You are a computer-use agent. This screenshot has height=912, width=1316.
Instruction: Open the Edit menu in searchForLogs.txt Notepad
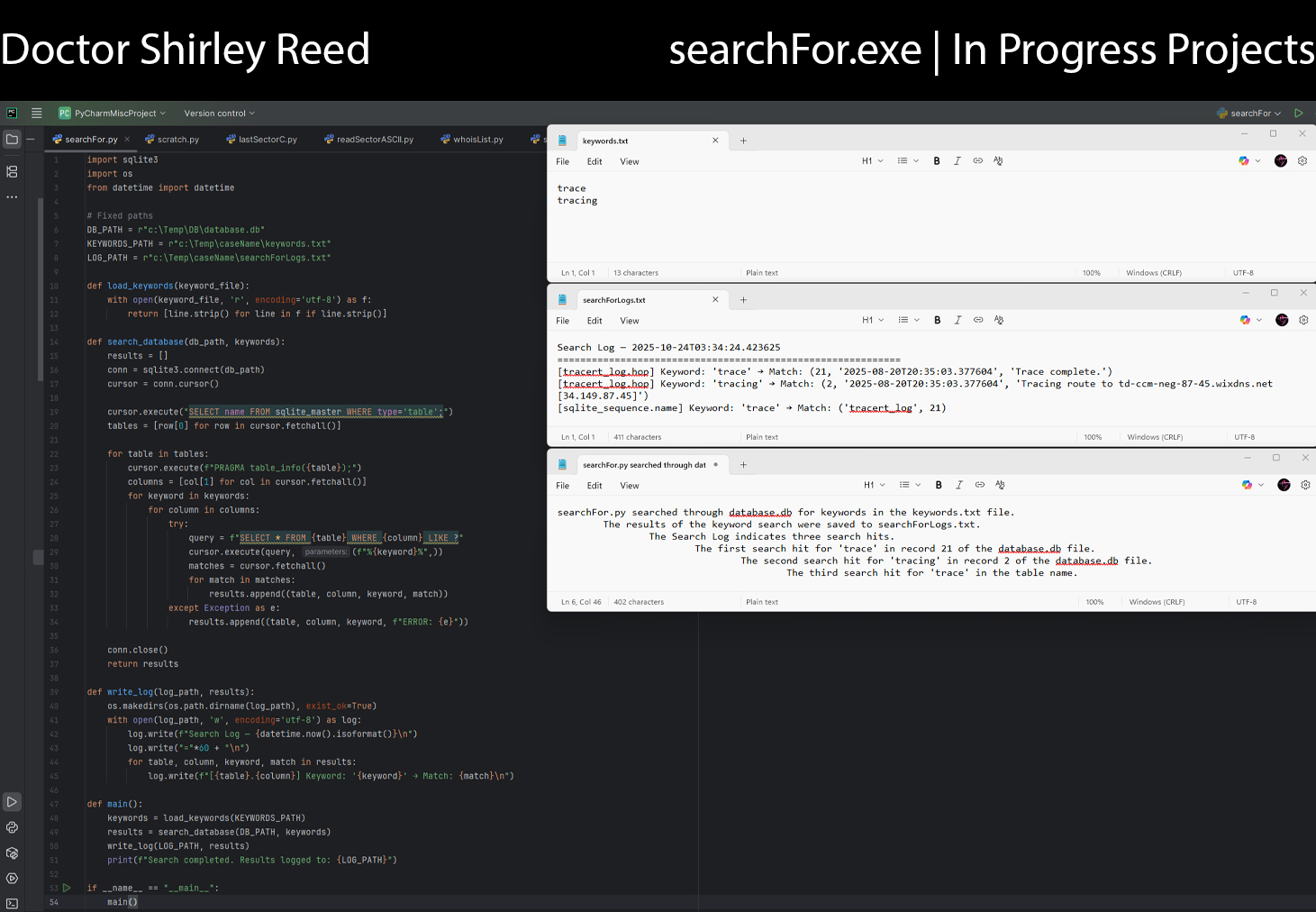[594, 321]
